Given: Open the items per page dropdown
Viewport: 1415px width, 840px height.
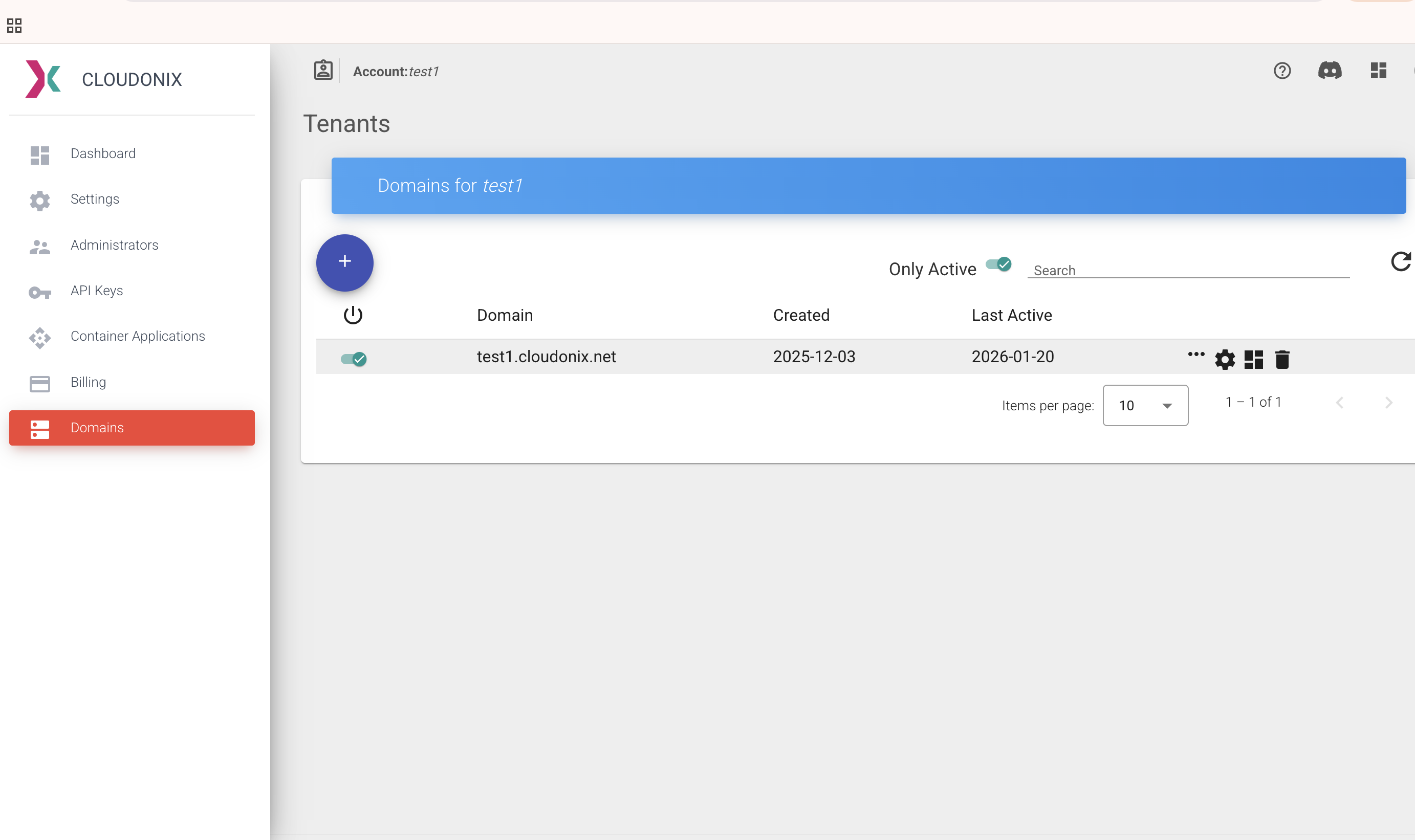Looking at the screenshot, I should 1145,405.
